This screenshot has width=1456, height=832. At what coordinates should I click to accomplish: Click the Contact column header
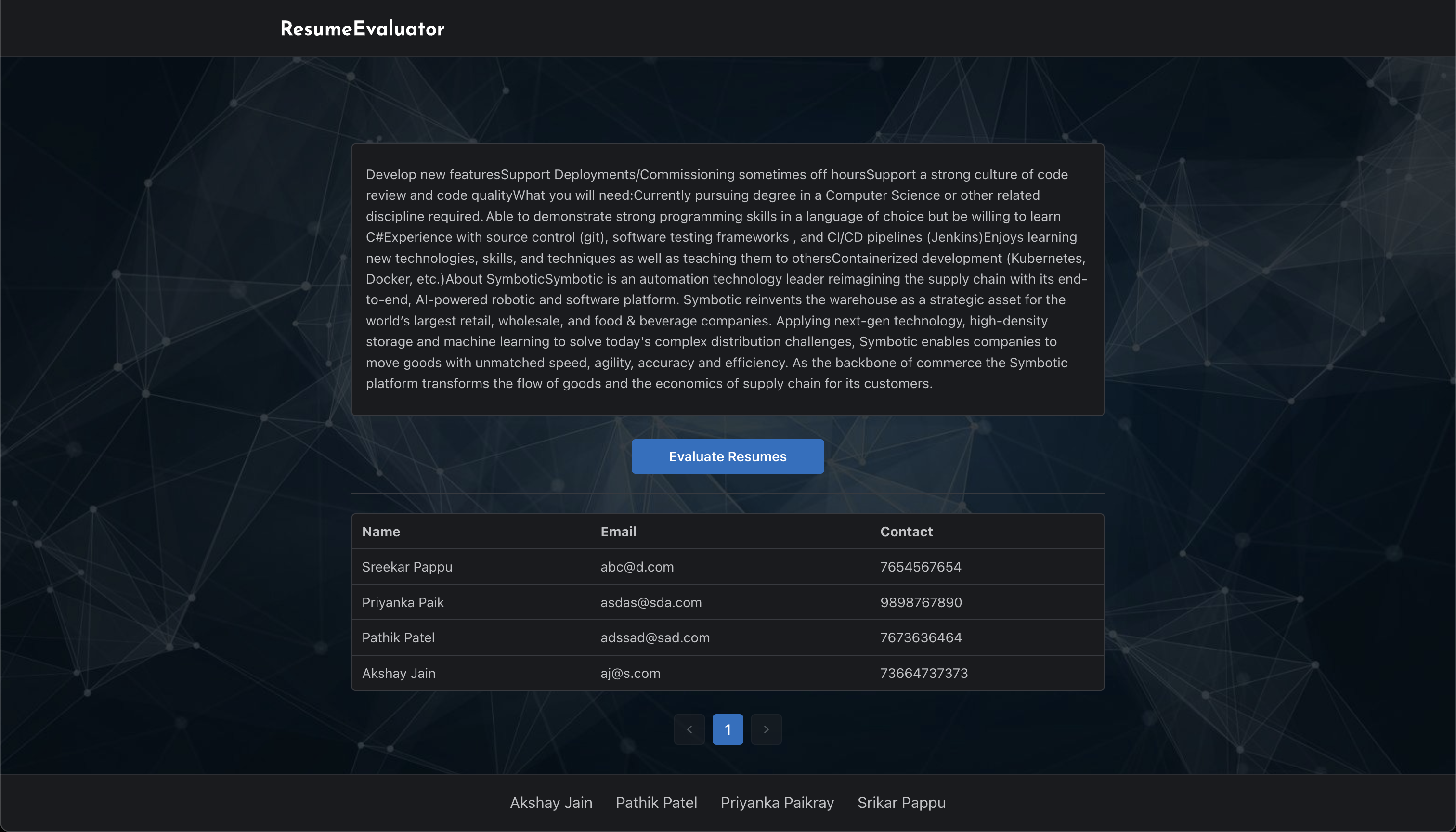pos(906,532)
